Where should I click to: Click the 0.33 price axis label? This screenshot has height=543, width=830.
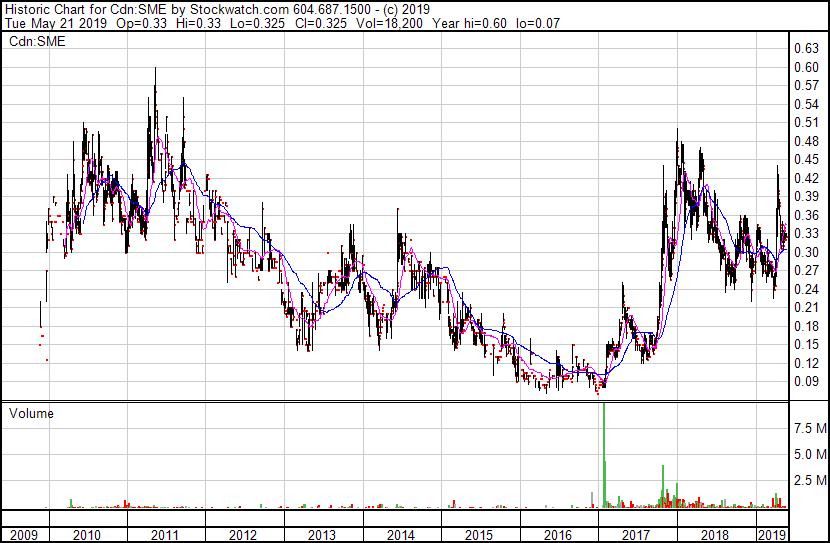point(806,233)
